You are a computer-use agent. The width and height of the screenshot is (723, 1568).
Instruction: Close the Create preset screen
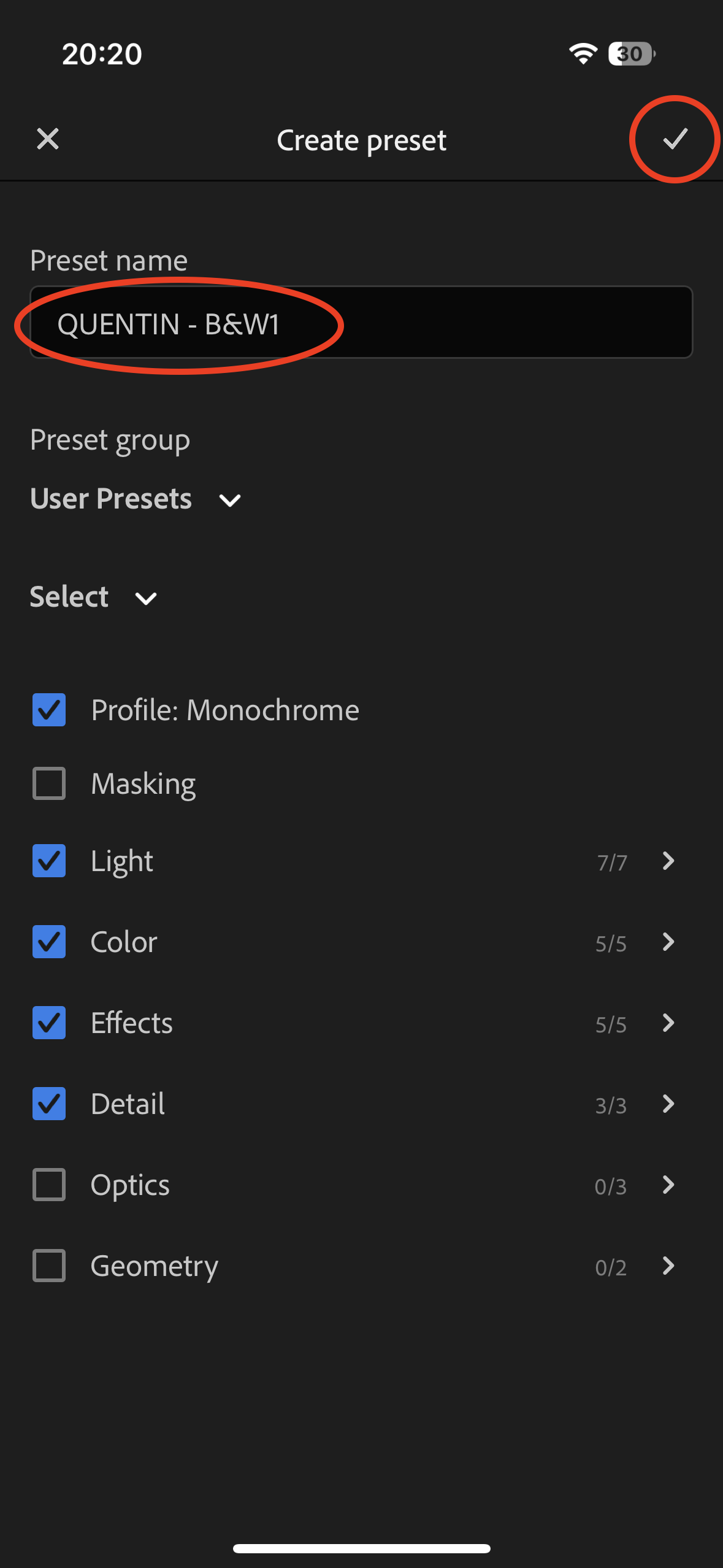point(48,139)
